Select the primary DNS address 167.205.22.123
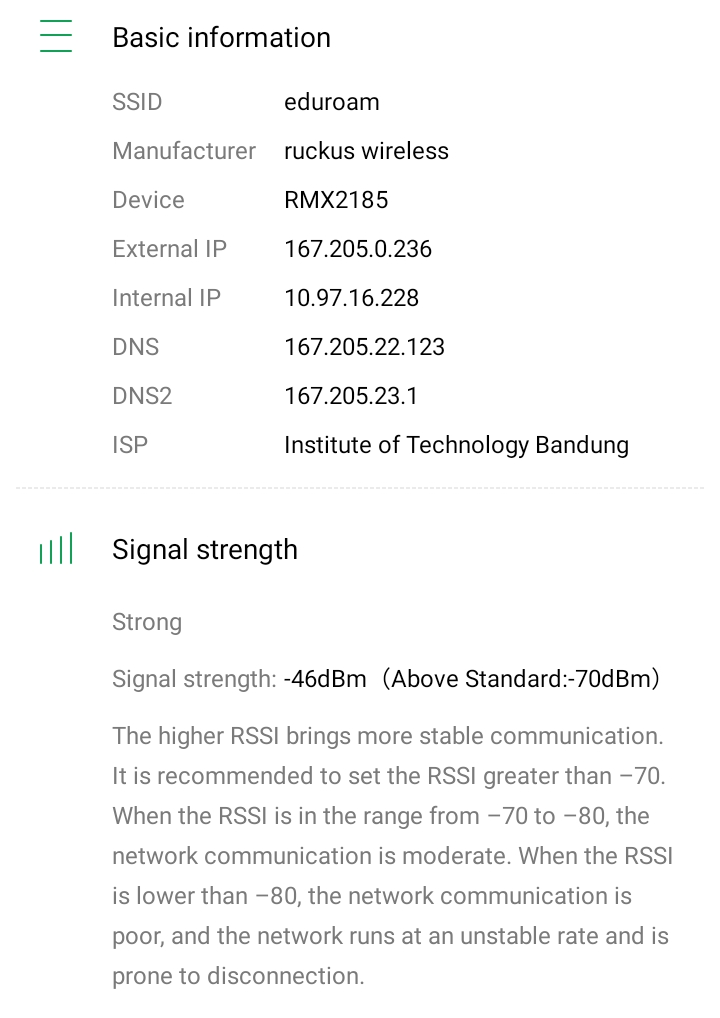Image resolution: width=720 pixels, height=1018 pixels. 364,347
